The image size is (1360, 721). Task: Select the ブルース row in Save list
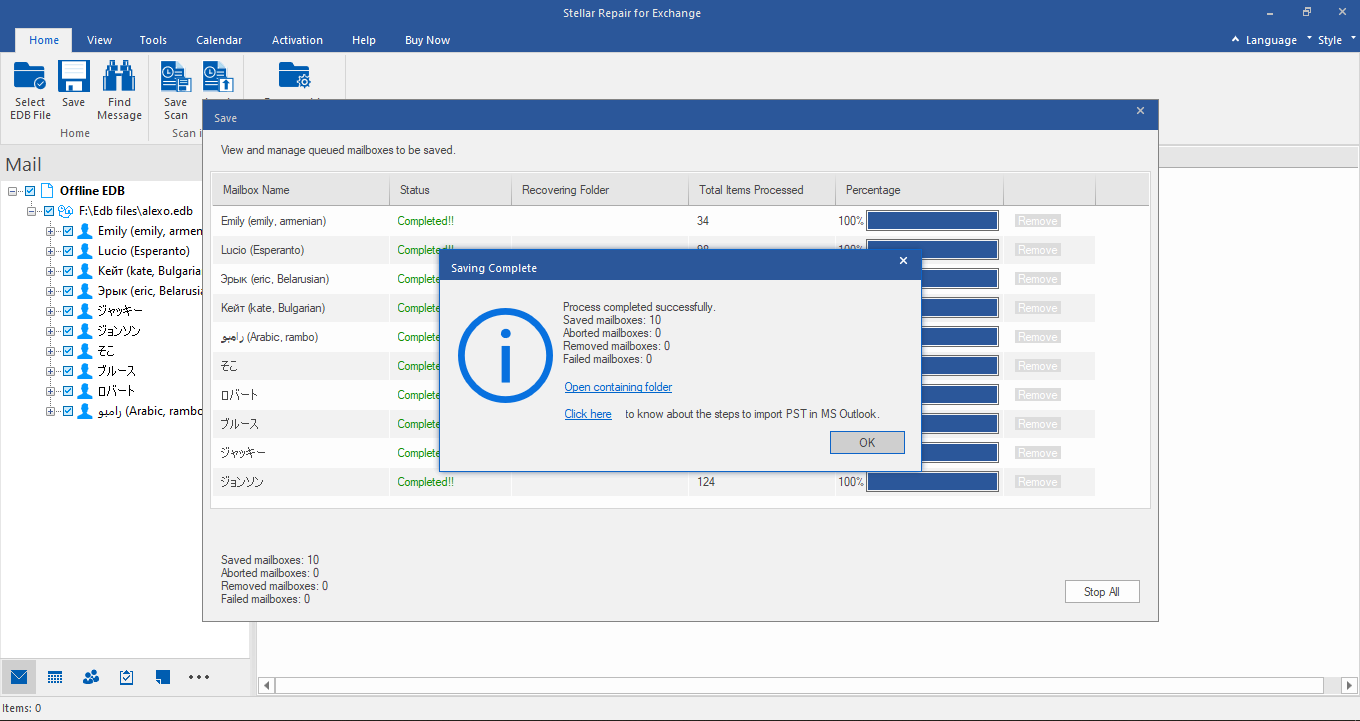pyautogui.click(x=653, y=424)
